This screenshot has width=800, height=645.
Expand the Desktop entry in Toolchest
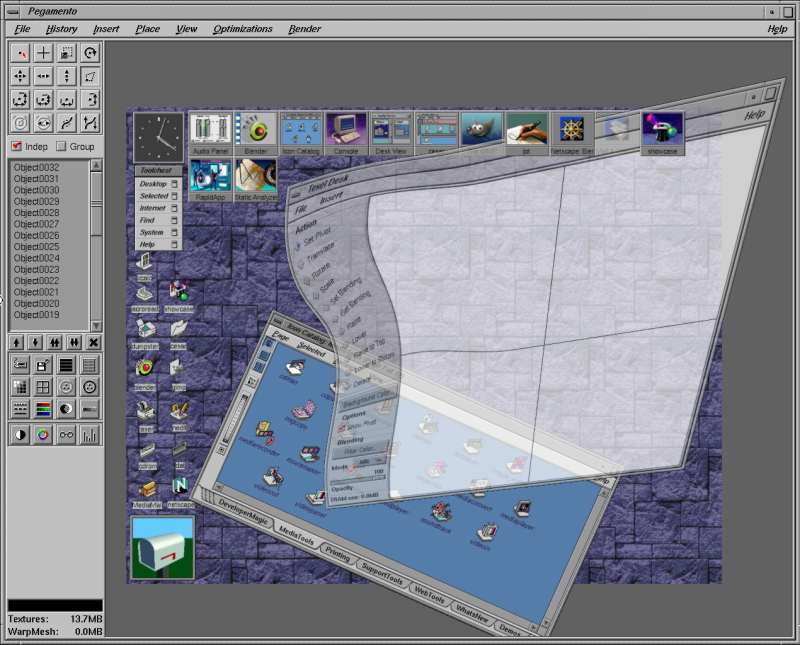(x=159, y=184)
